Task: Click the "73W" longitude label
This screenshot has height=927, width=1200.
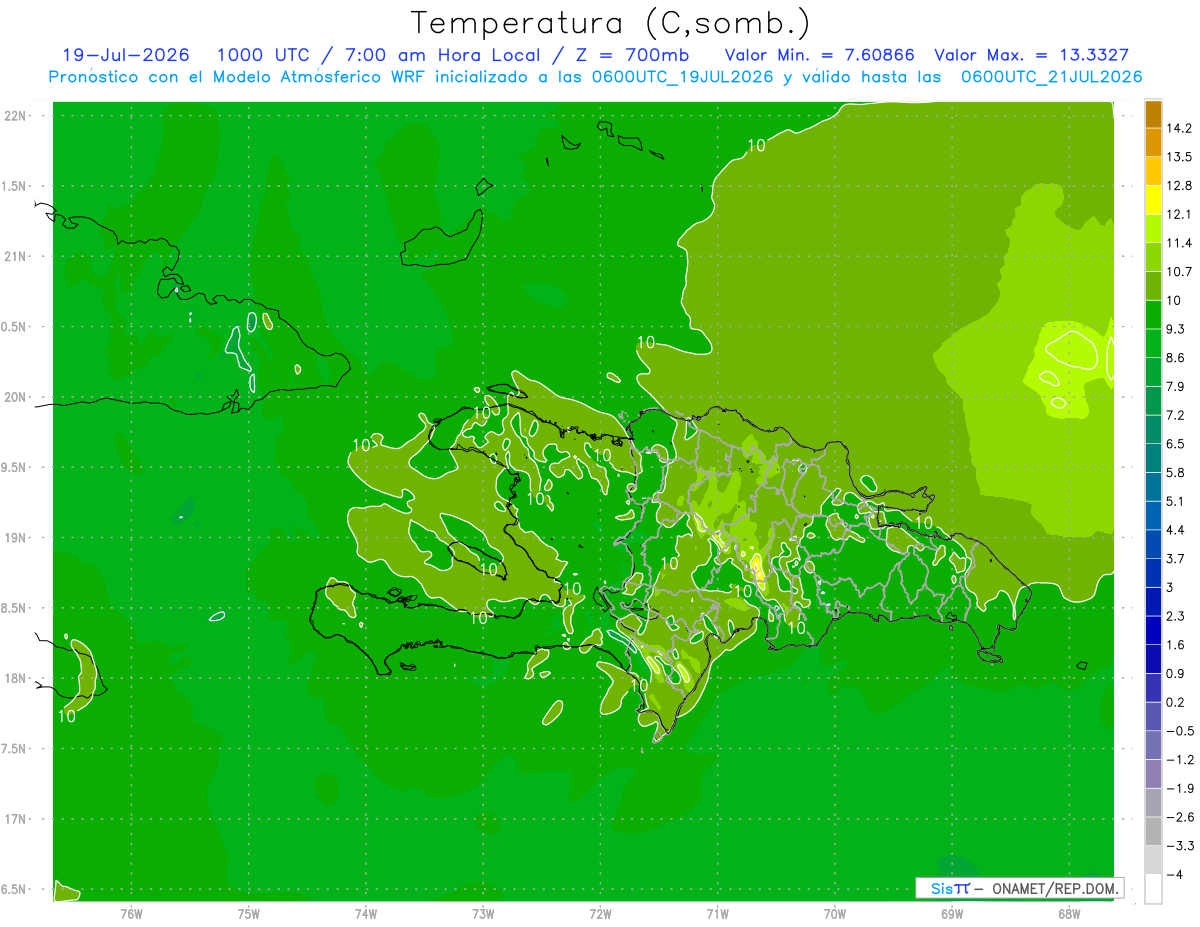Action: coord(483,913)
